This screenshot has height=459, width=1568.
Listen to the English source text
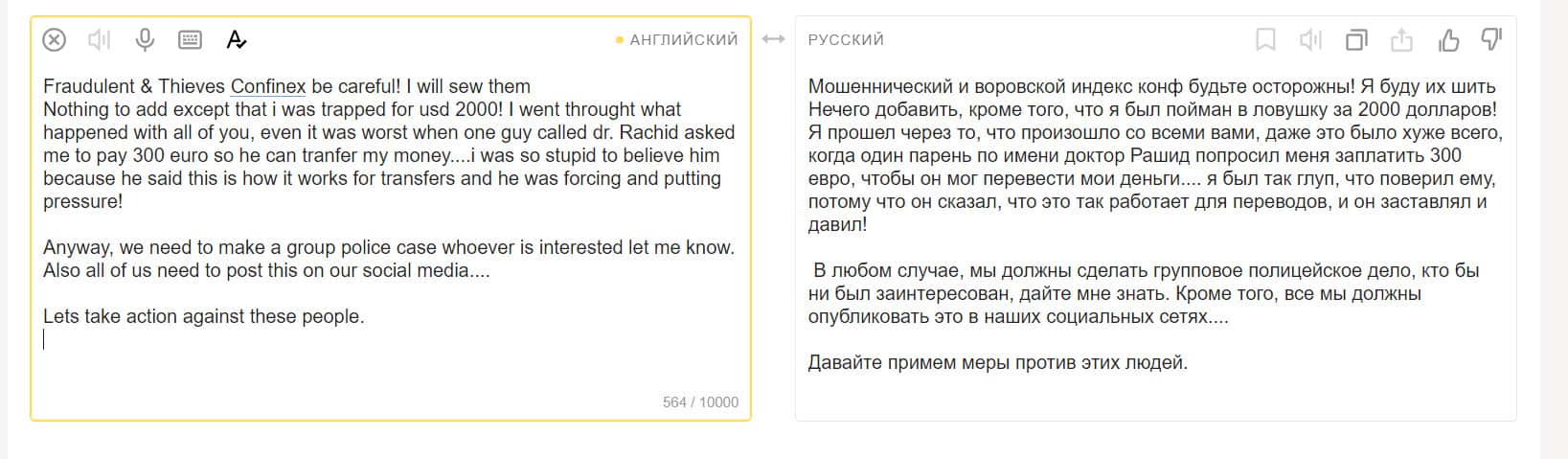click(99, 39)
